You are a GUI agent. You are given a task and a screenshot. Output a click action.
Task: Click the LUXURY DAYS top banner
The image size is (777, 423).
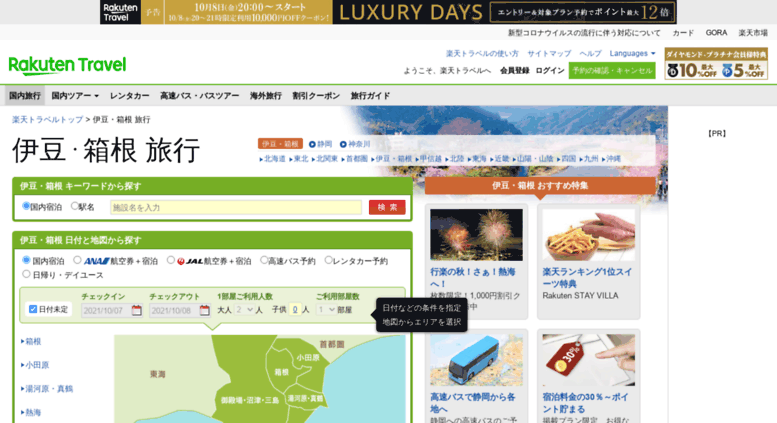(x=388, y=12)
